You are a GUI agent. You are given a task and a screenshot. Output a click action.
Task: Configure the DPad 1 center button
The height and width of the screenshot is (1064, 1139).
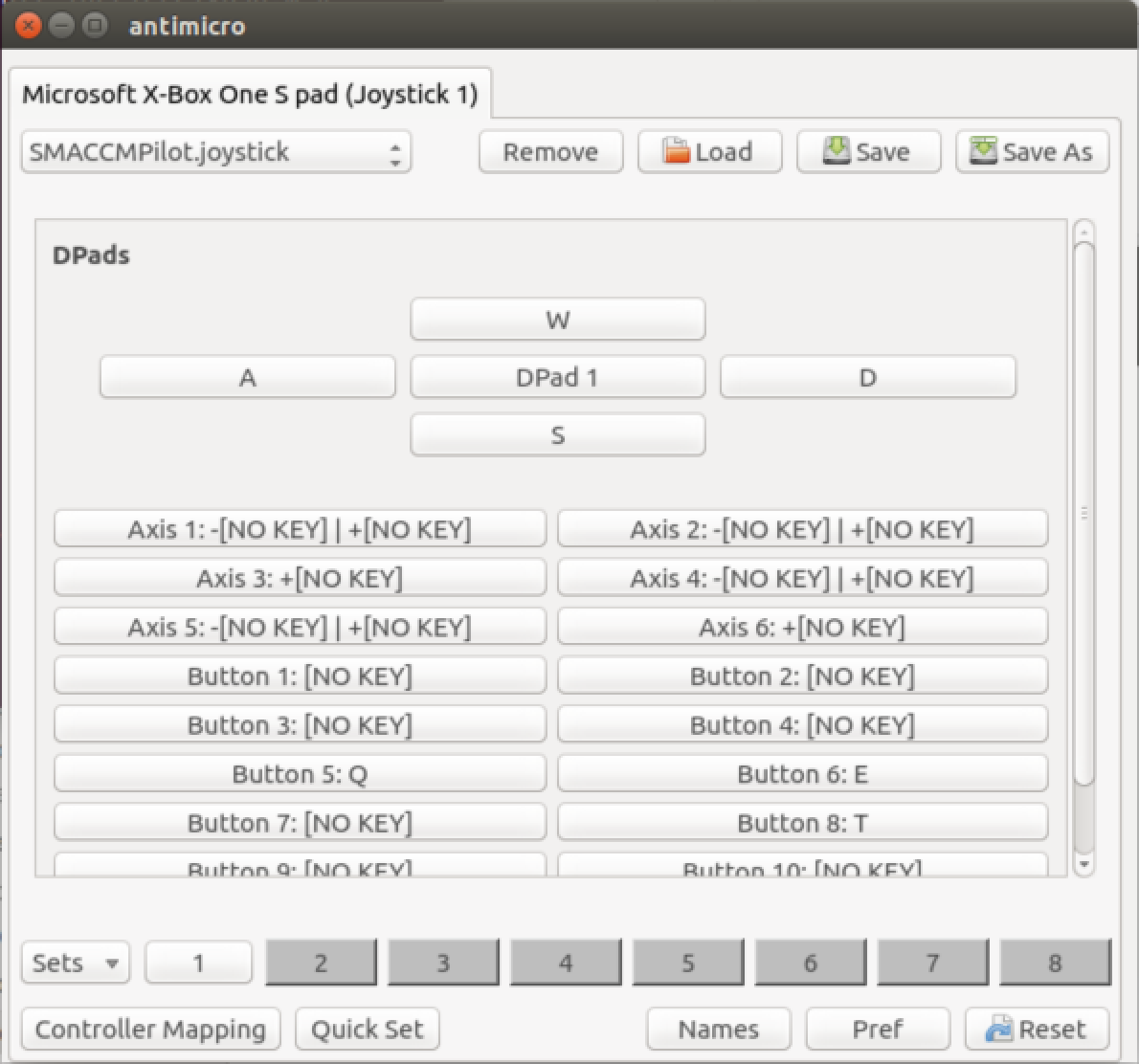tap(557, 378)
